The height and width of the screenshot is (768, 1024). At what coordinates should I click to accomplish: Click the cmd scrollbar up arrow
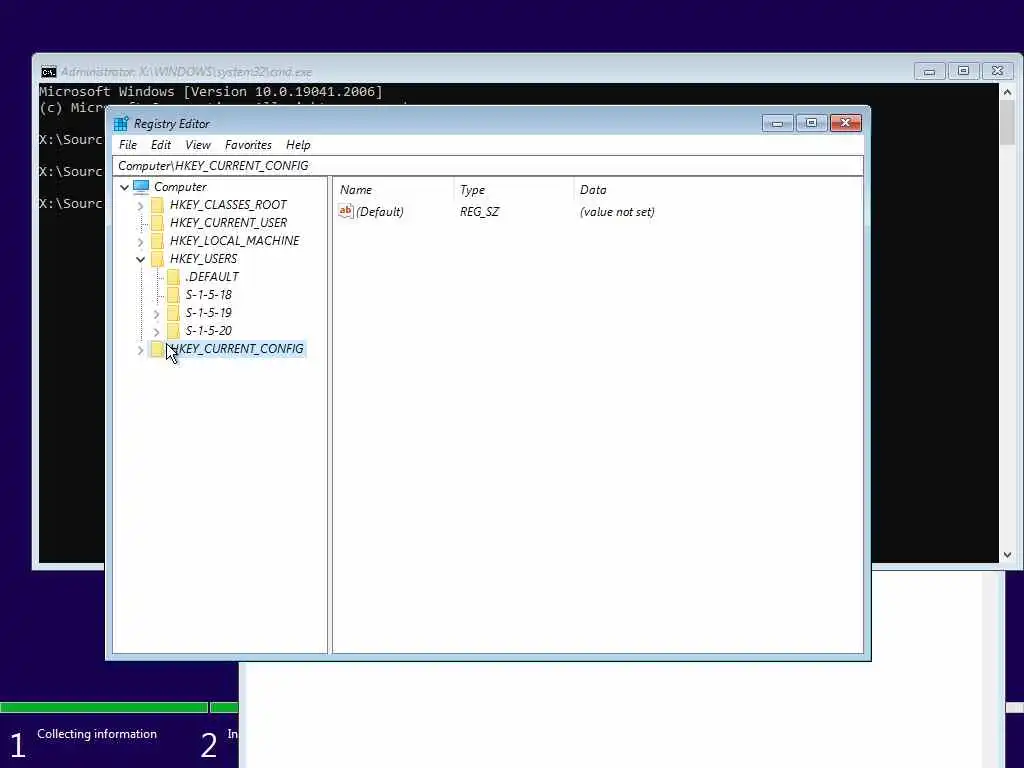[x=1007, y=92]
